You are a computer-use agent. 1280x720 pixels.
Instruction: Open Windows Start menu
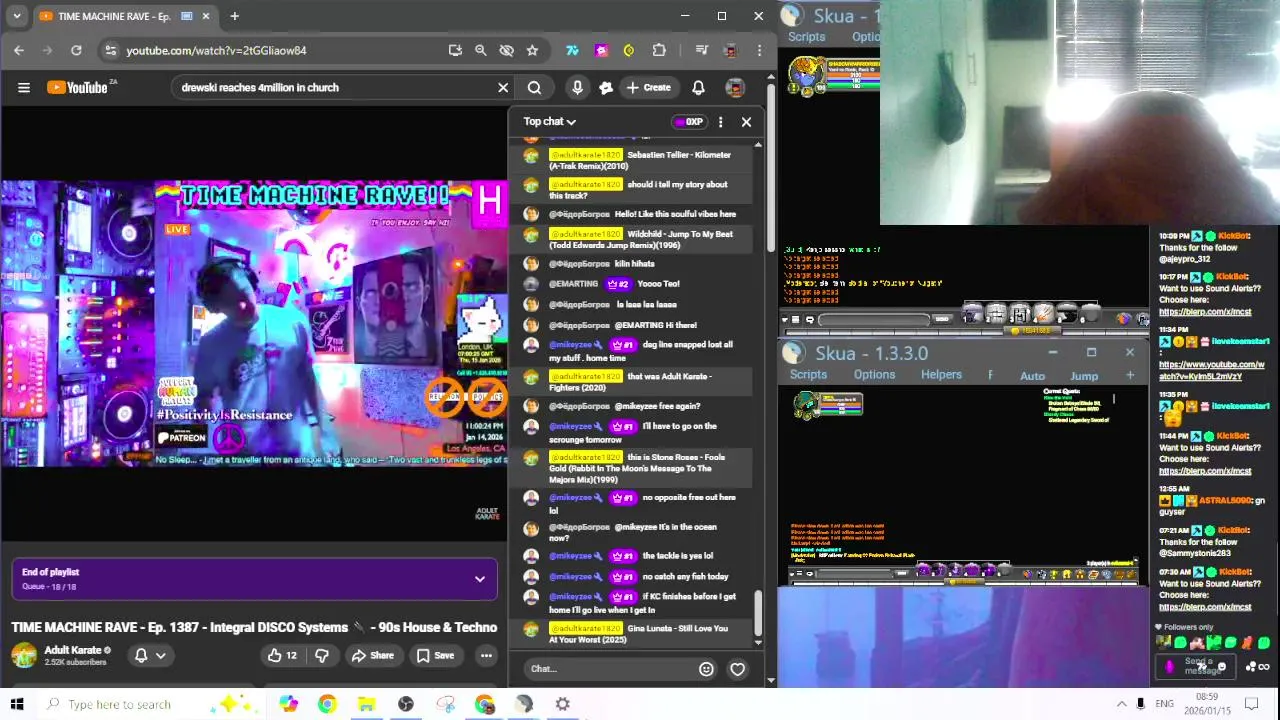17,704
